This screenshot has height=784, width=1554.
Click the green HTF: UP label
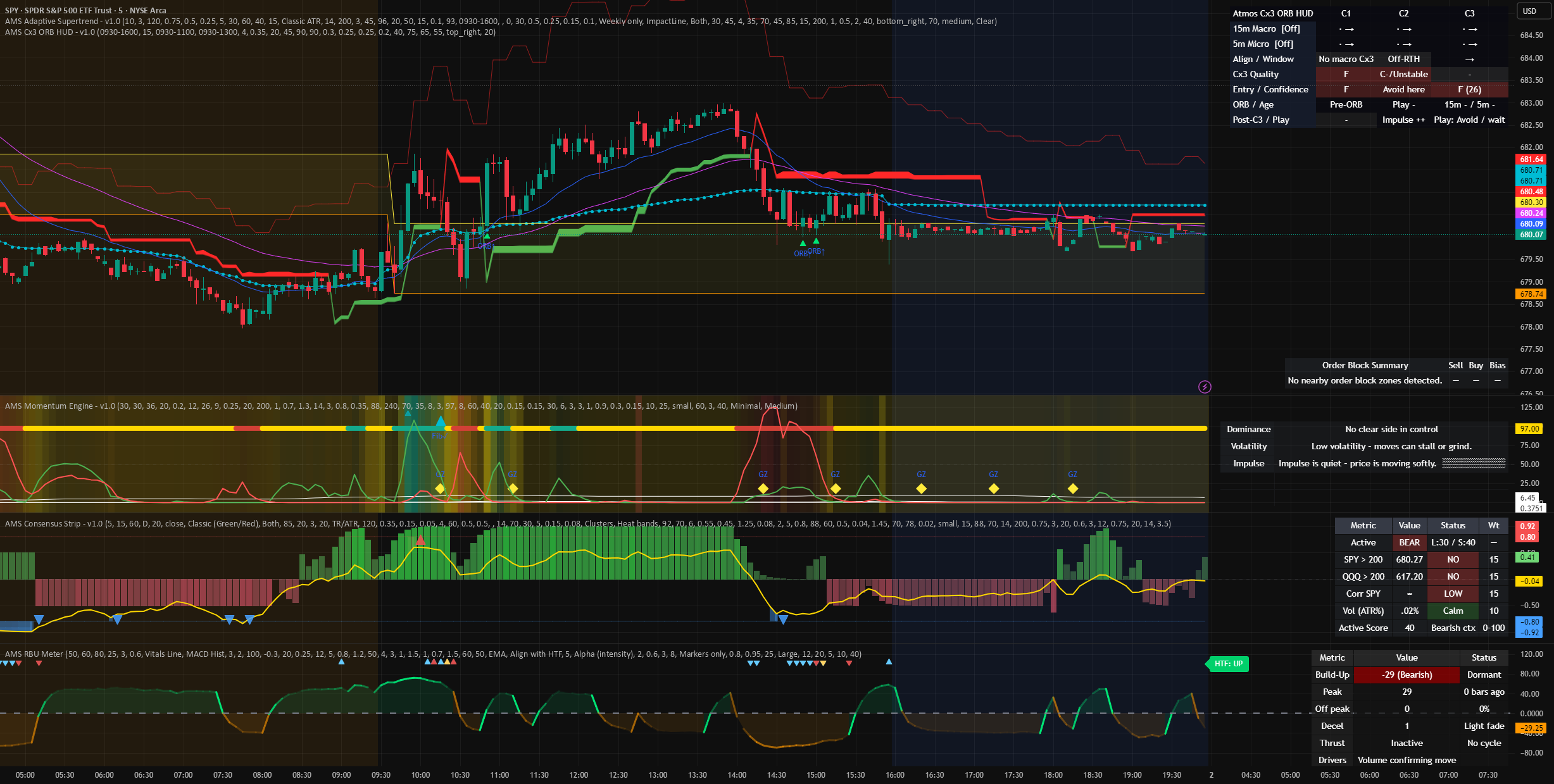pyautogui.click(x=1227, y=664)
